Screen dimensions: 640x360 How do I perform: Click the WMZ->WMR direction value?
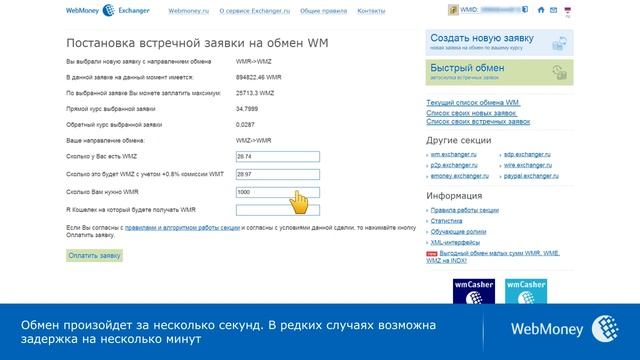point(253,140)
